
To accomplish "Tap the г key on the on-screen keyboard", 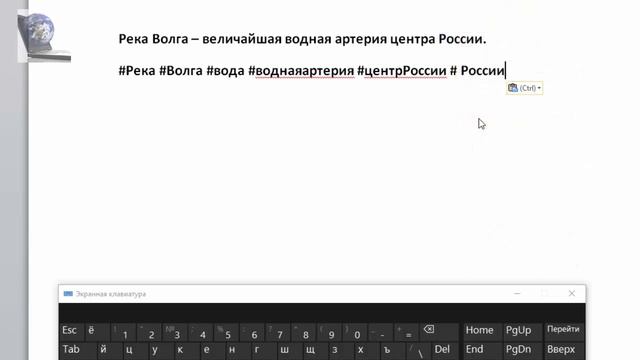I will pyautogui.click(x=264, y=351).
